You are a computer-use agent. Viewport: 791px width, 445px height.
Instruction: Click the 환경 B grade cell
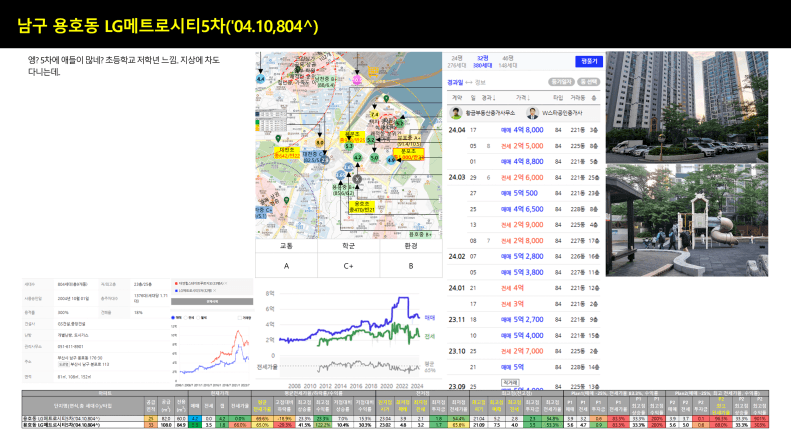411,266
